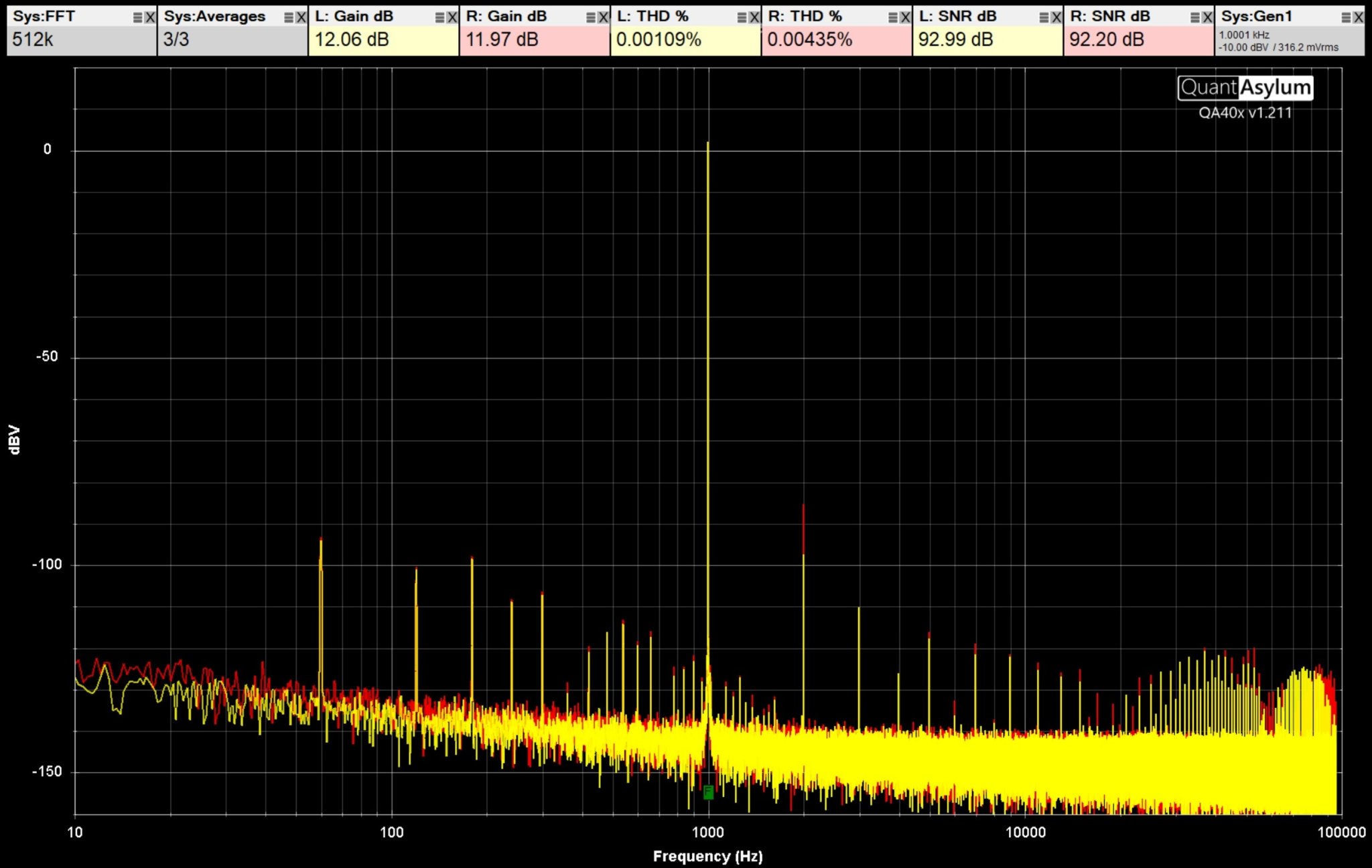Screen dimensions: 1372x868
Task: Click the 12.06 dB left gain reading
Action: point(352,40)
